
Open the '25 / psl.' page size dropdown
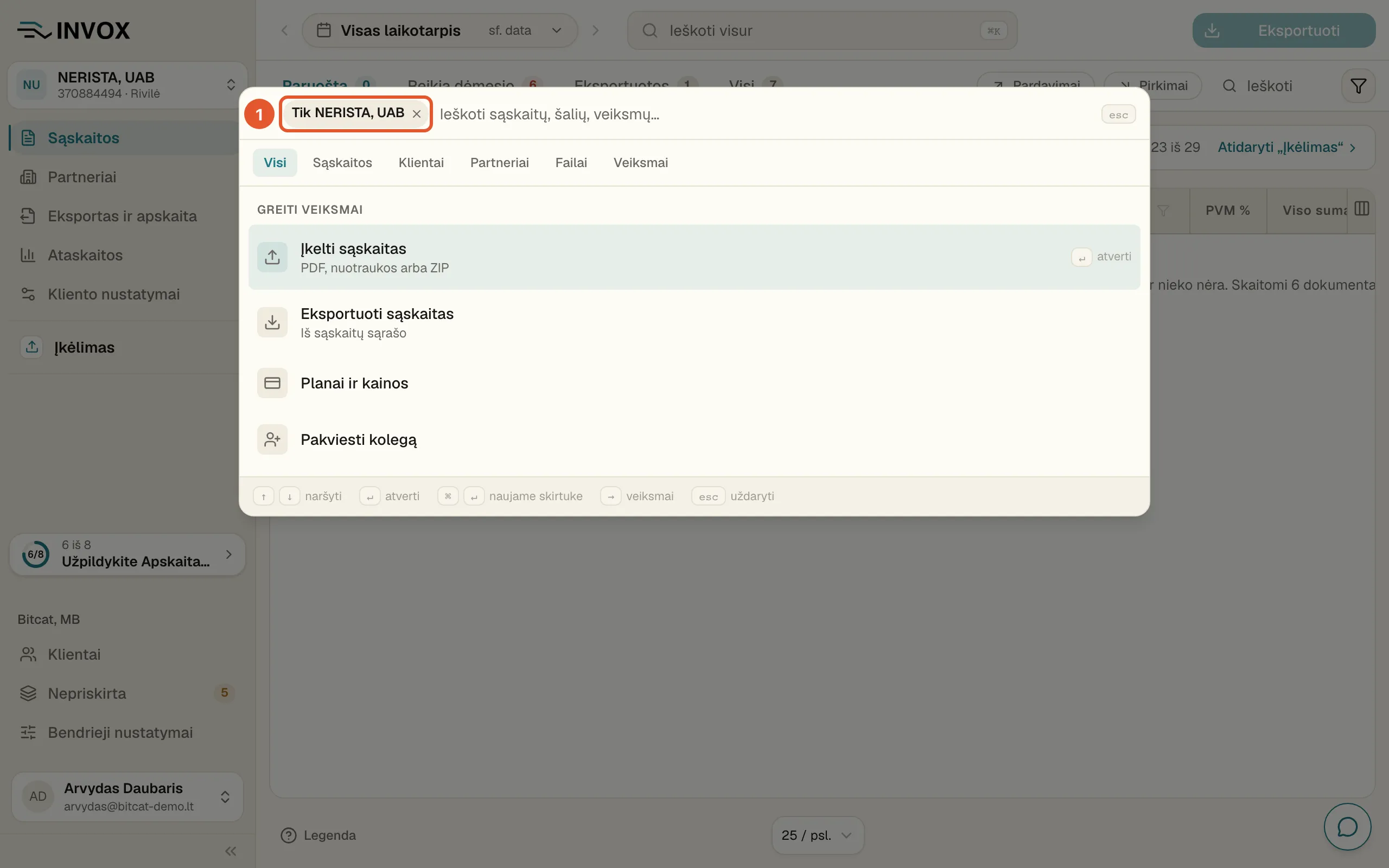coord(817,835)
